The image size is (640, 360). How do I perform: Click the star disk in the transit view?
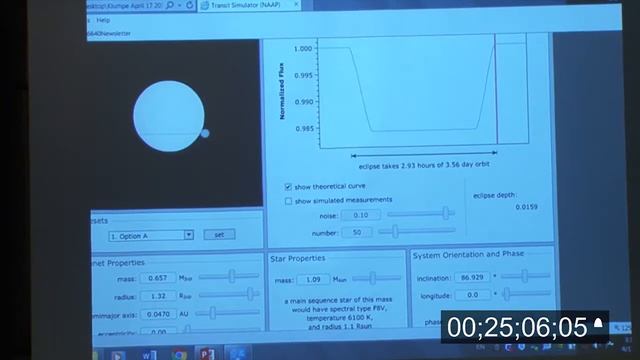click(169, 116)
